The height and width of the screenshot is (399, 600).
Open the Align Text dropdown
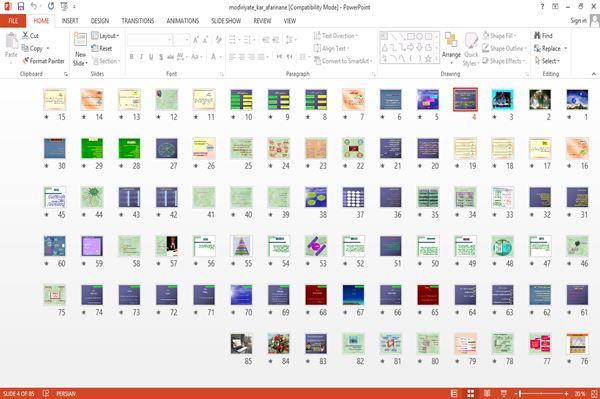(x=331, y=48)
